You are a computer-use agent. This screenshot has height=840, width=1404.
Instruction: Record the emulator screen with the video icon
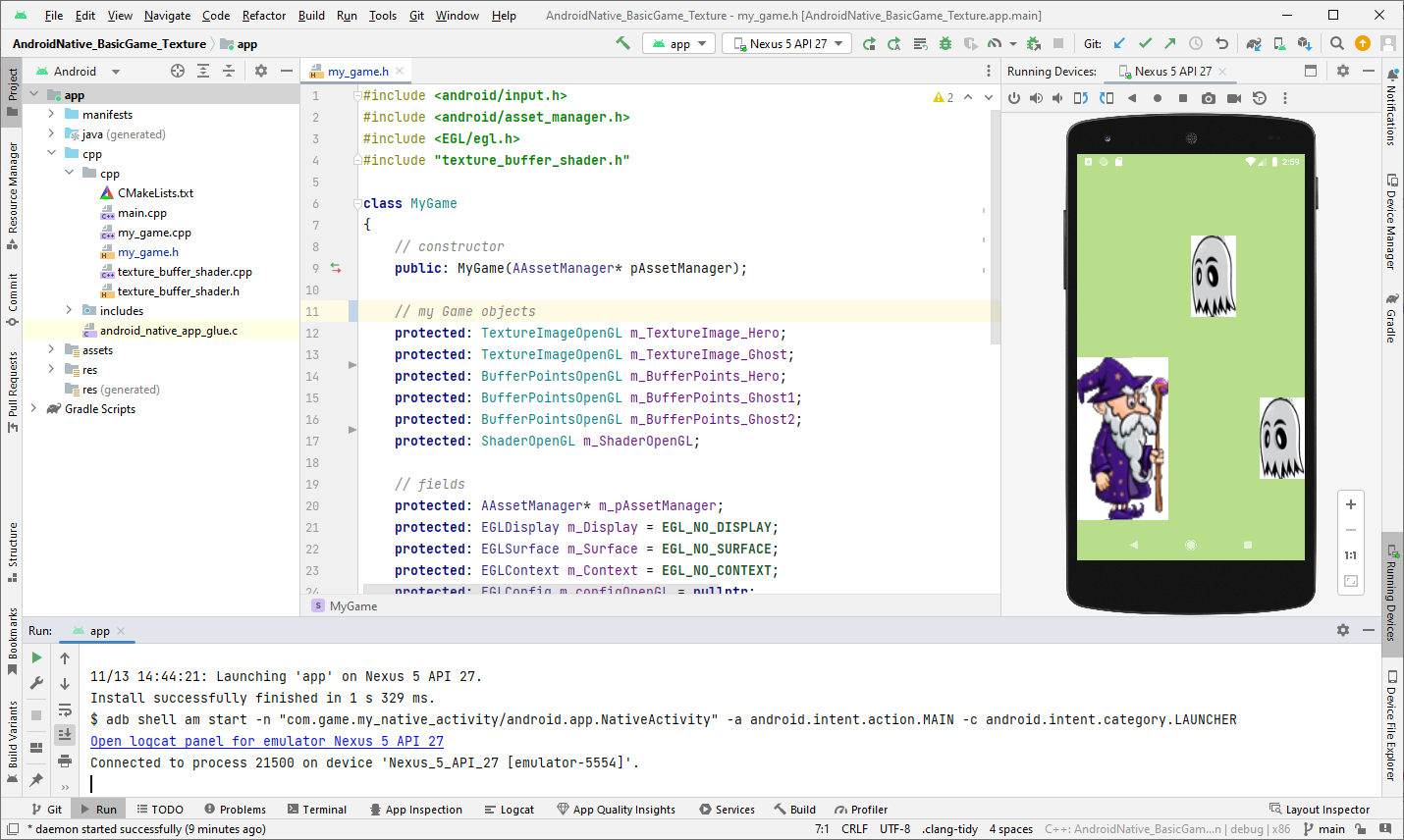[1234, 98]
